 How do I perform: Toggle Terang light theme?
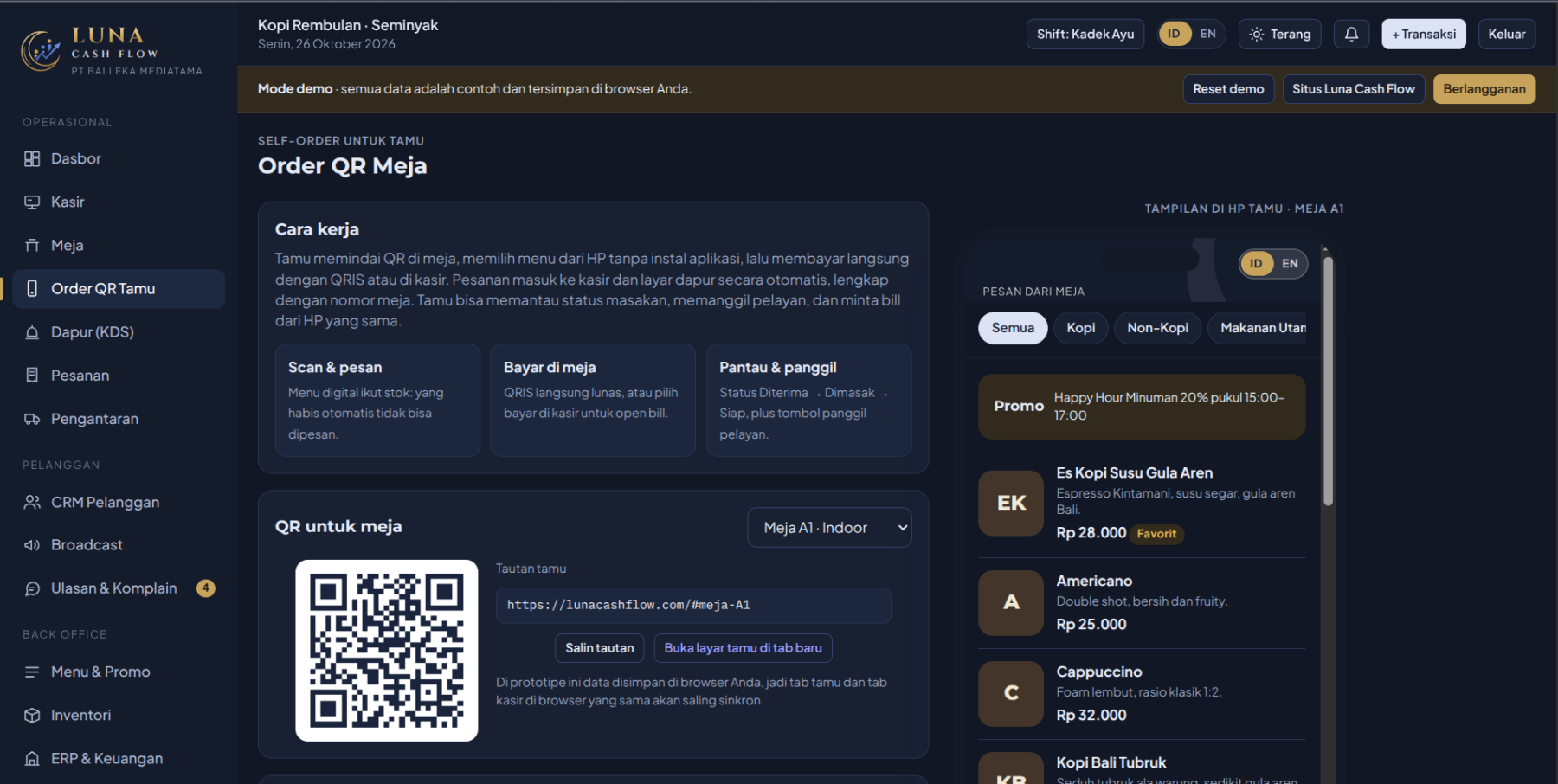tap(1280, 34)
